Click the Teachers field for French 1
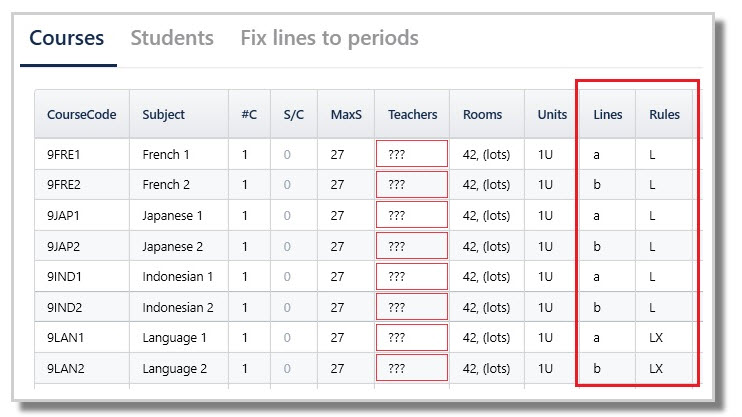 412,155
